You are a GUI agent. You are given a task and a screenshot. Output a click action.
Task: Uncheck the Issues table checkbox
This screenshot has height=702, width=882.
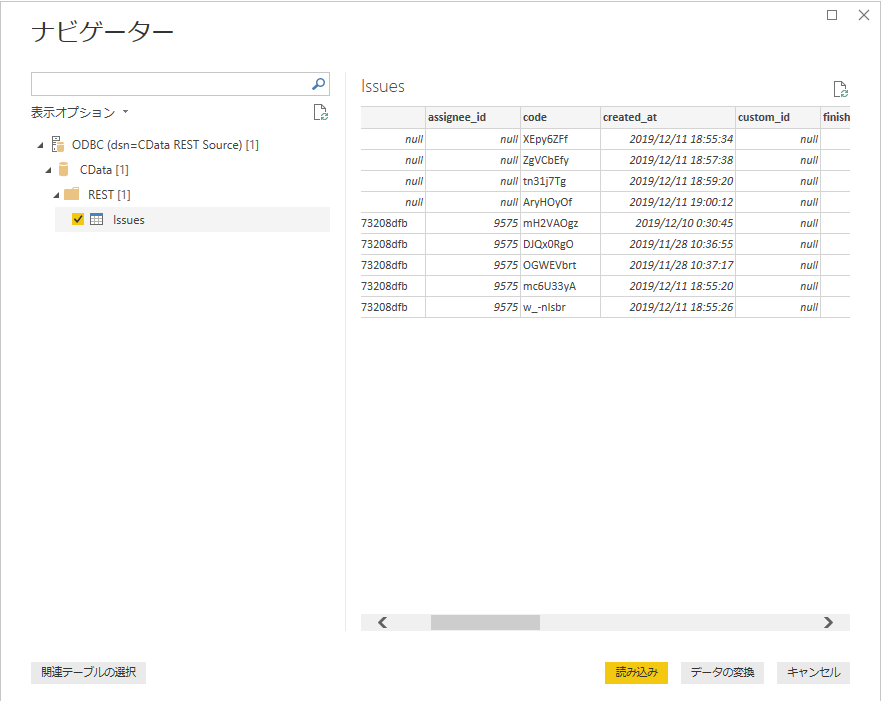(x=78, y=219)
